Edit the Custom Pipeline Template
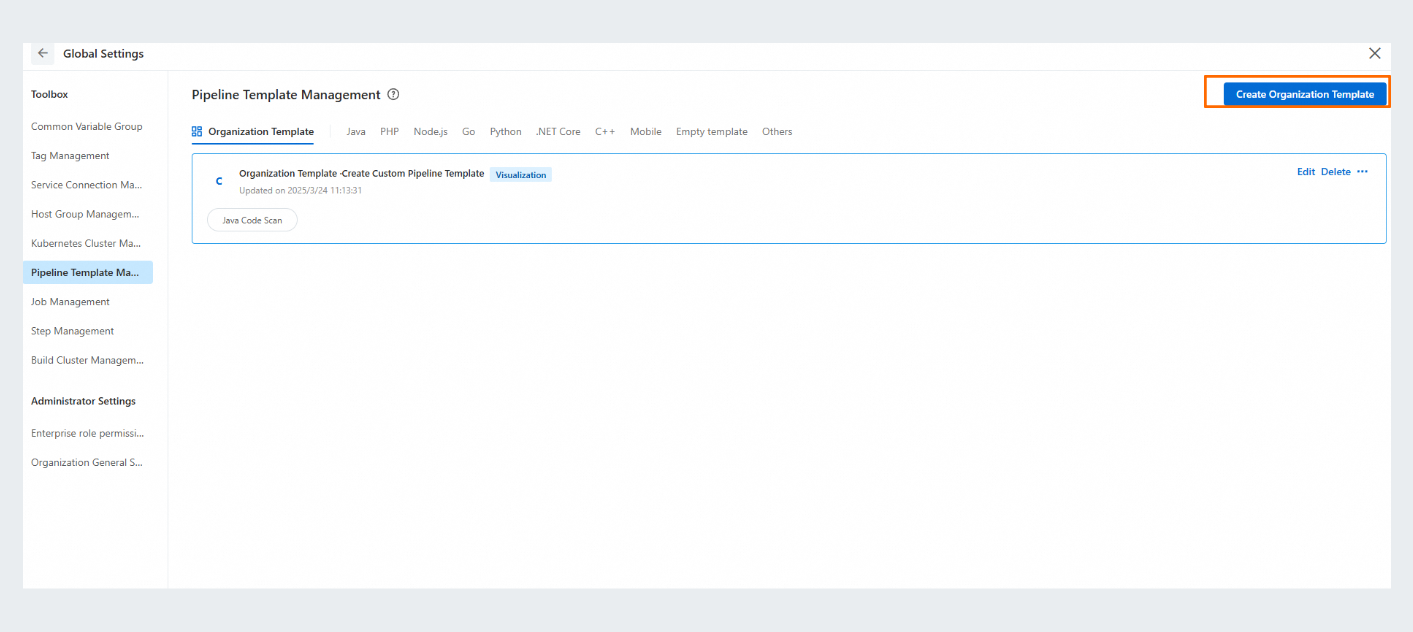The height and width of the screenshot is (632, 1413). 1306,172
